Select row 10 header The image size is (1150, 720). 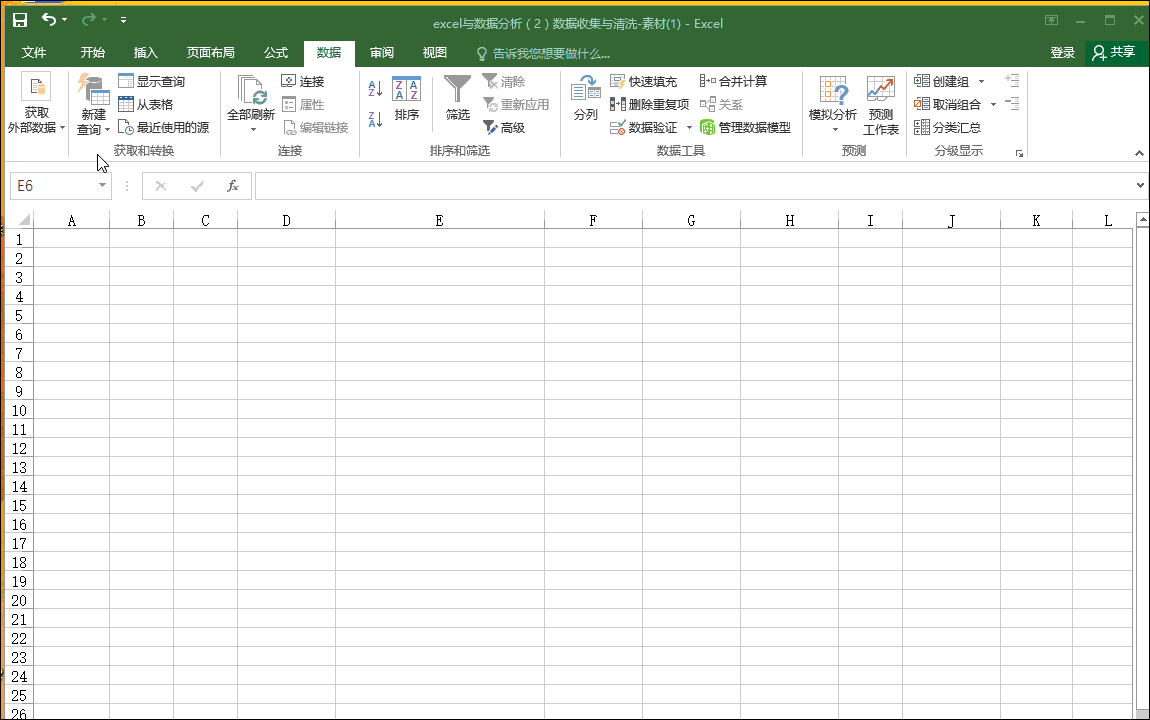click(19, 411)
